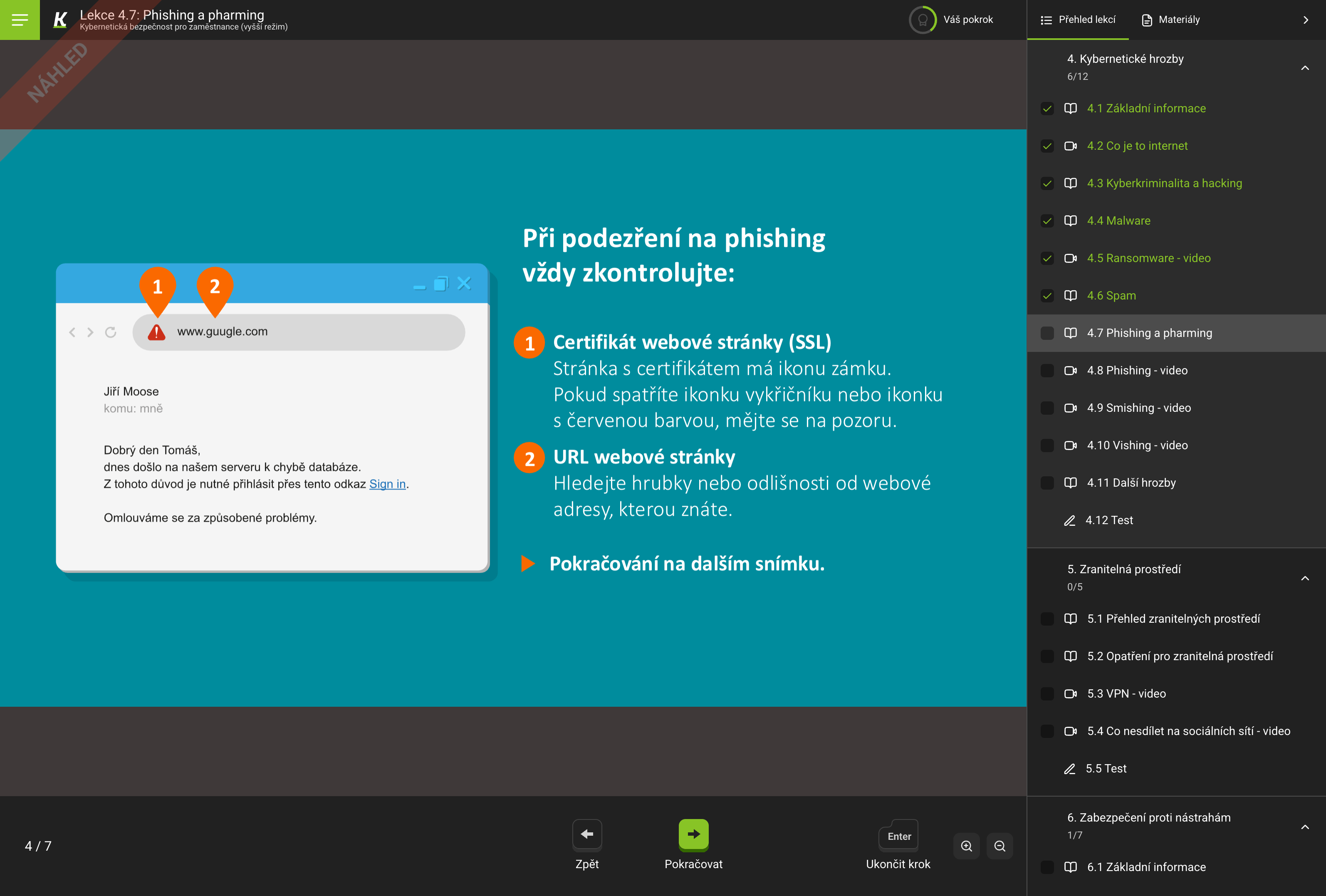Click the video icon next to 4.8 Phishing - video

[x=1071, y=370]
